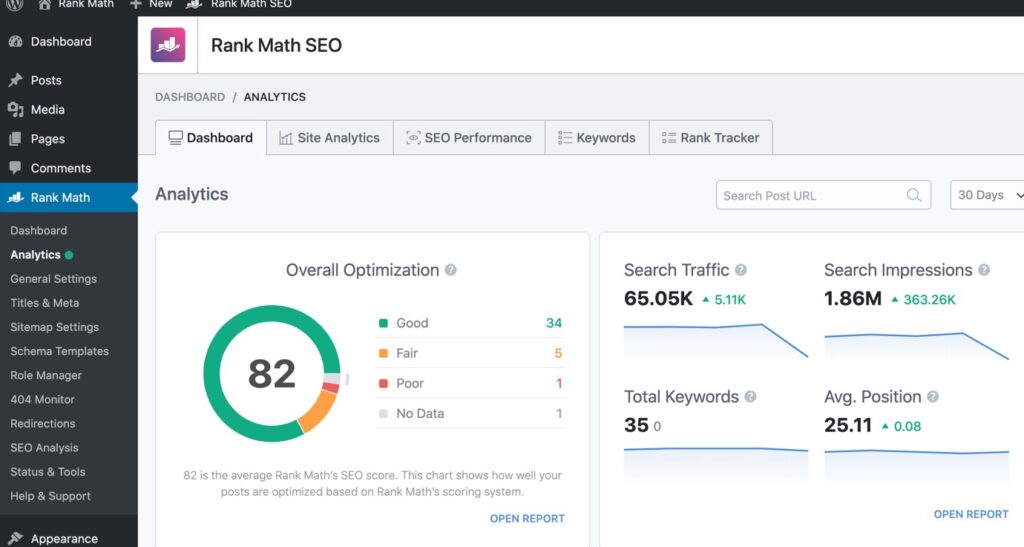This screenshot has width=1024, height=547.
Task: Click red Poor legend swatch
Action: click(x=383, y=383)
